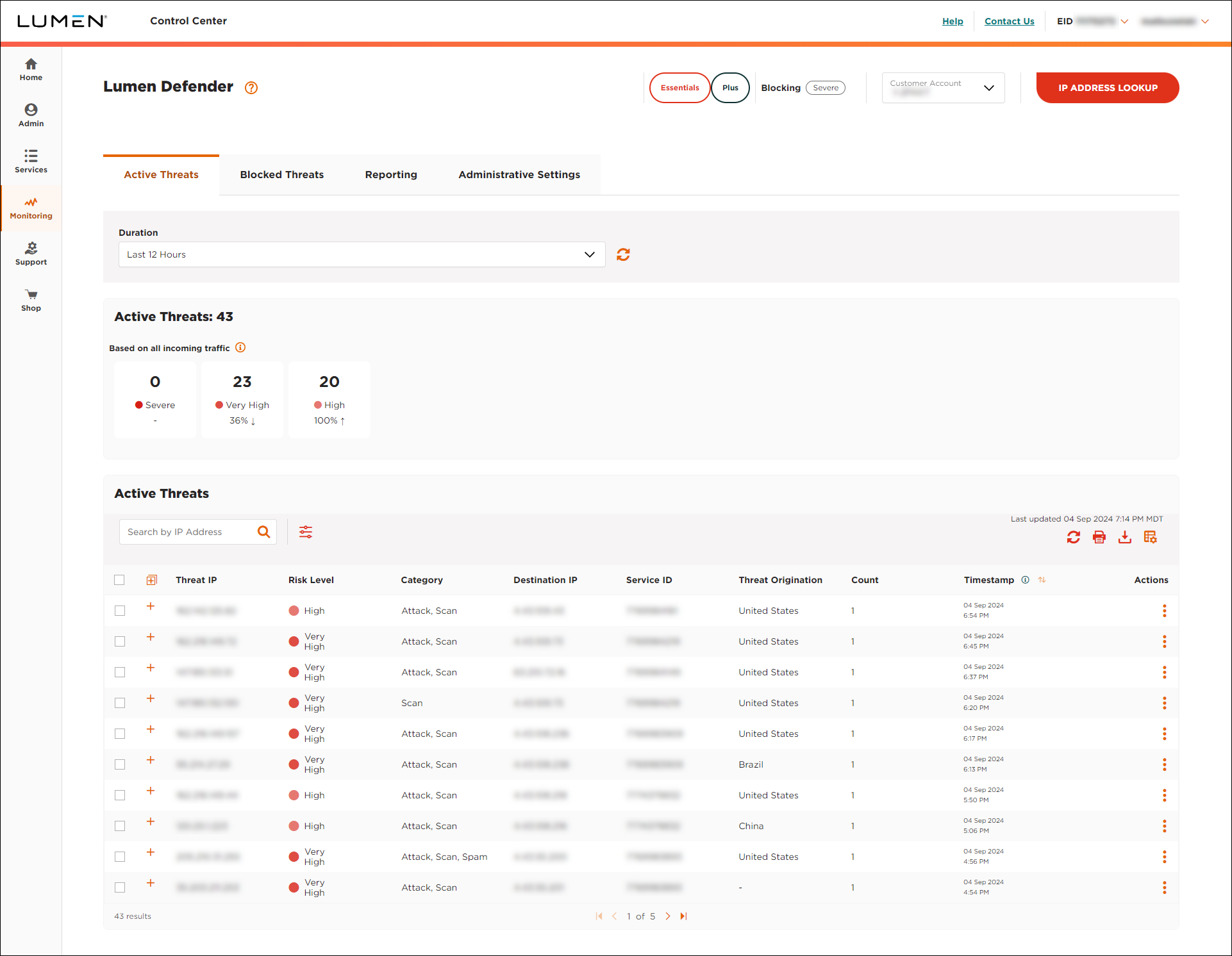Click the Very High threats count card
Screen dimensions: 1232x956
[x=242, y=400]
